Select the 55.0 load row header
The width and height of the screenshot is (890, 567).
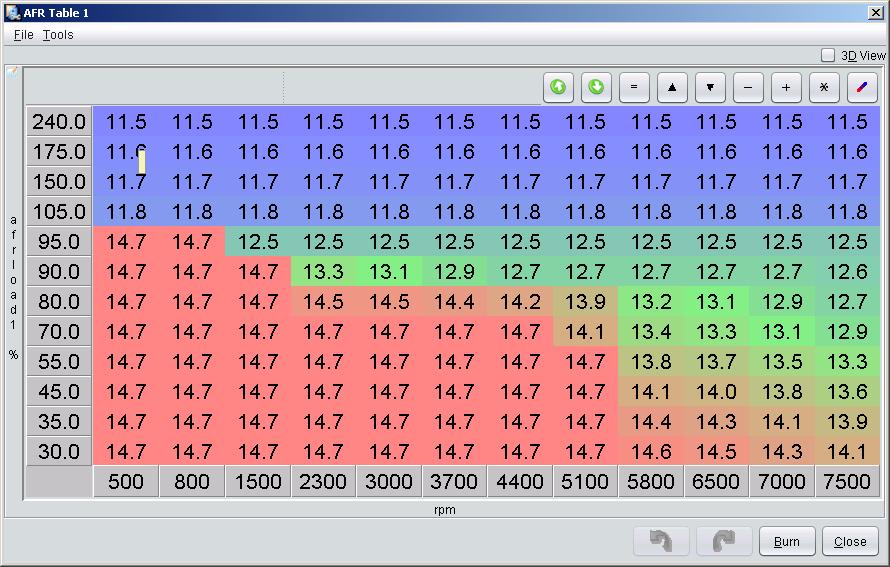click(x=59, y=362)
